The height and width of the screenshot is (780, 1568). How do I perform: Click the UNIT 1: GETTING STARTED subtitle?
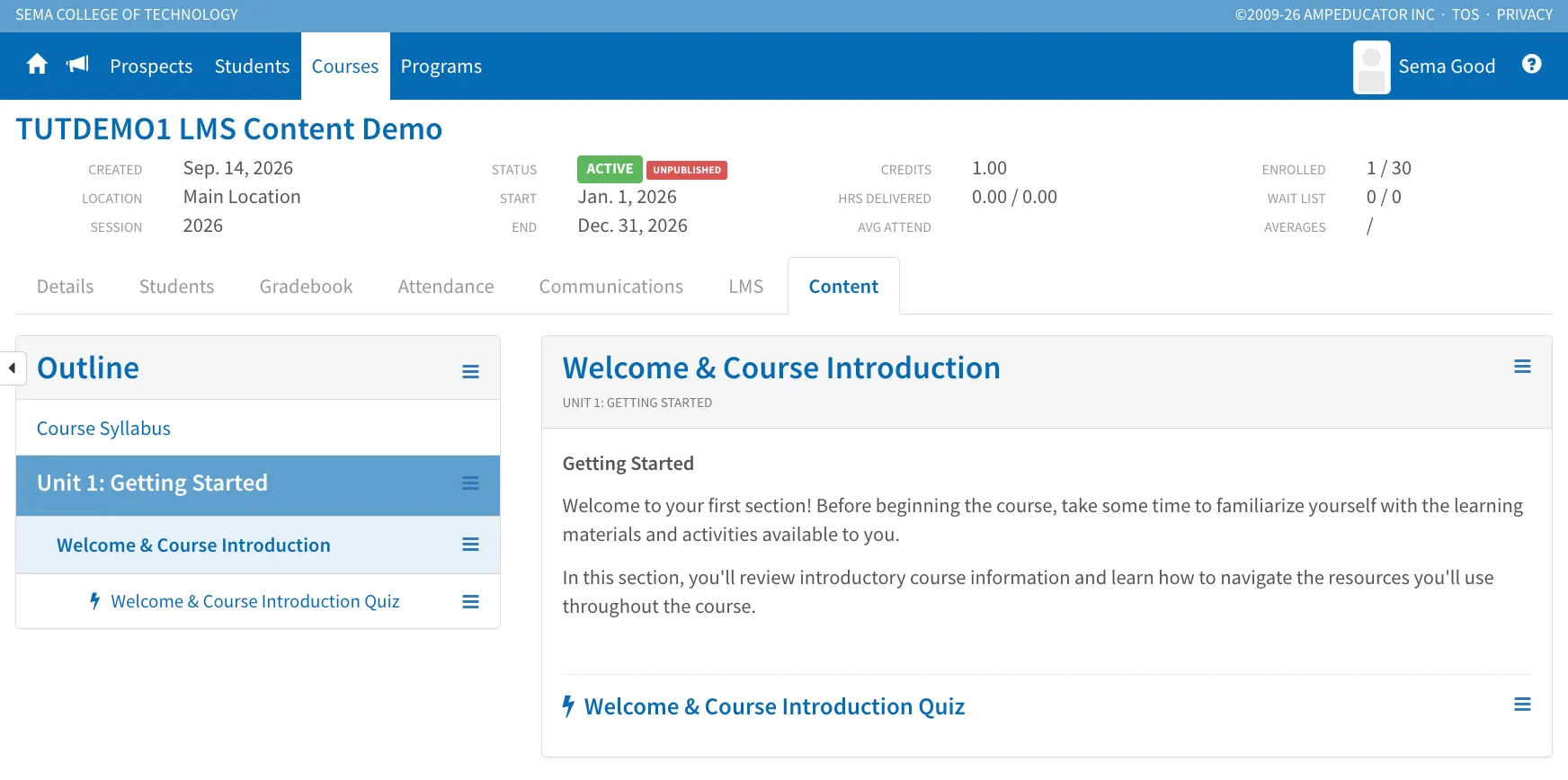point(637,403)
